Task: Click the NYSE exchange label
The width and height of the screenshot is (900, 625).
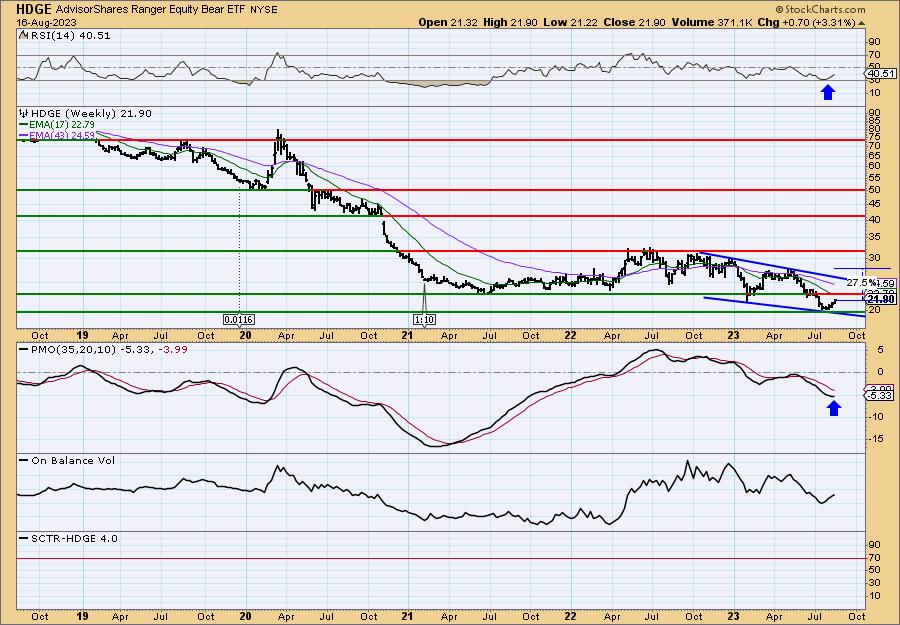Action: point(265,10)
